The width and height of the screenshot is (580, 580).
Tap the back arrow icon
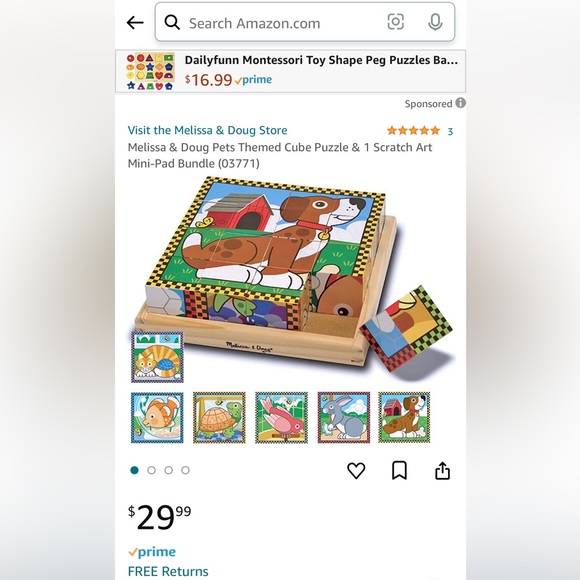[135, 23]
